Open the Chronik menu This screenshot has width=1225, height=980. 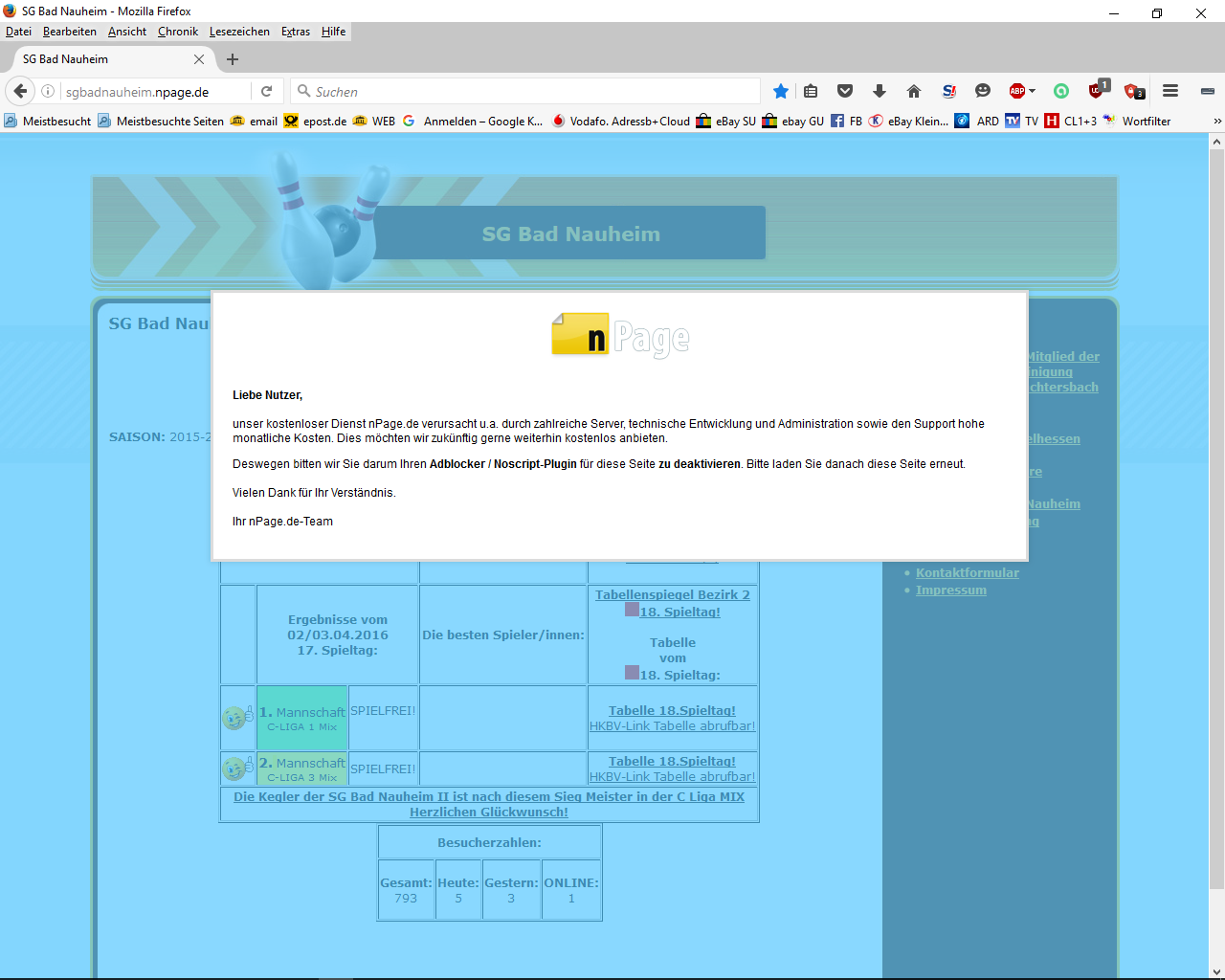click(x=178, y=32)
